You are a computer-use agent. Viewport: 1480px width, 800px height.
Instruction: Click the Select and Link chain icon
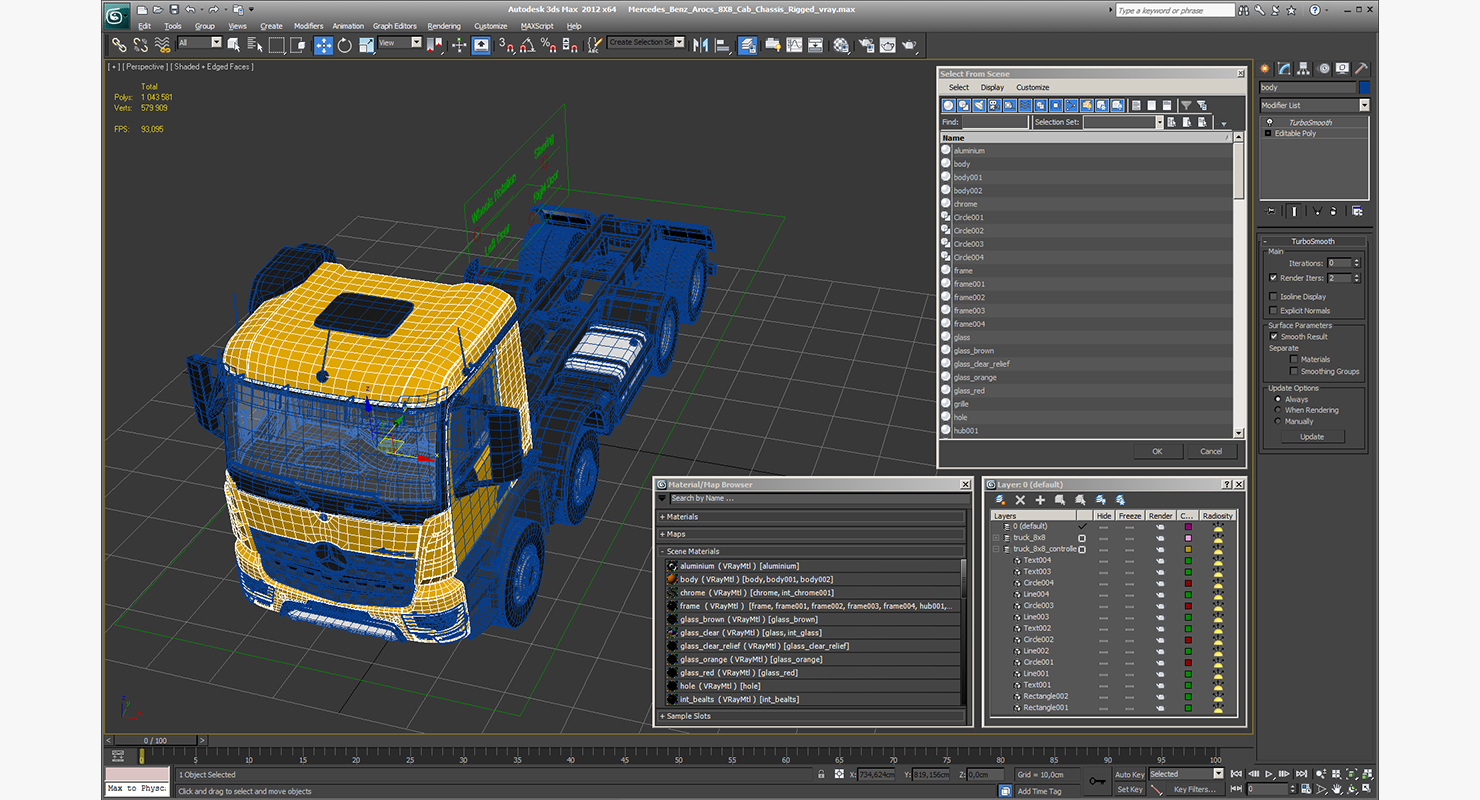[119, 45]
